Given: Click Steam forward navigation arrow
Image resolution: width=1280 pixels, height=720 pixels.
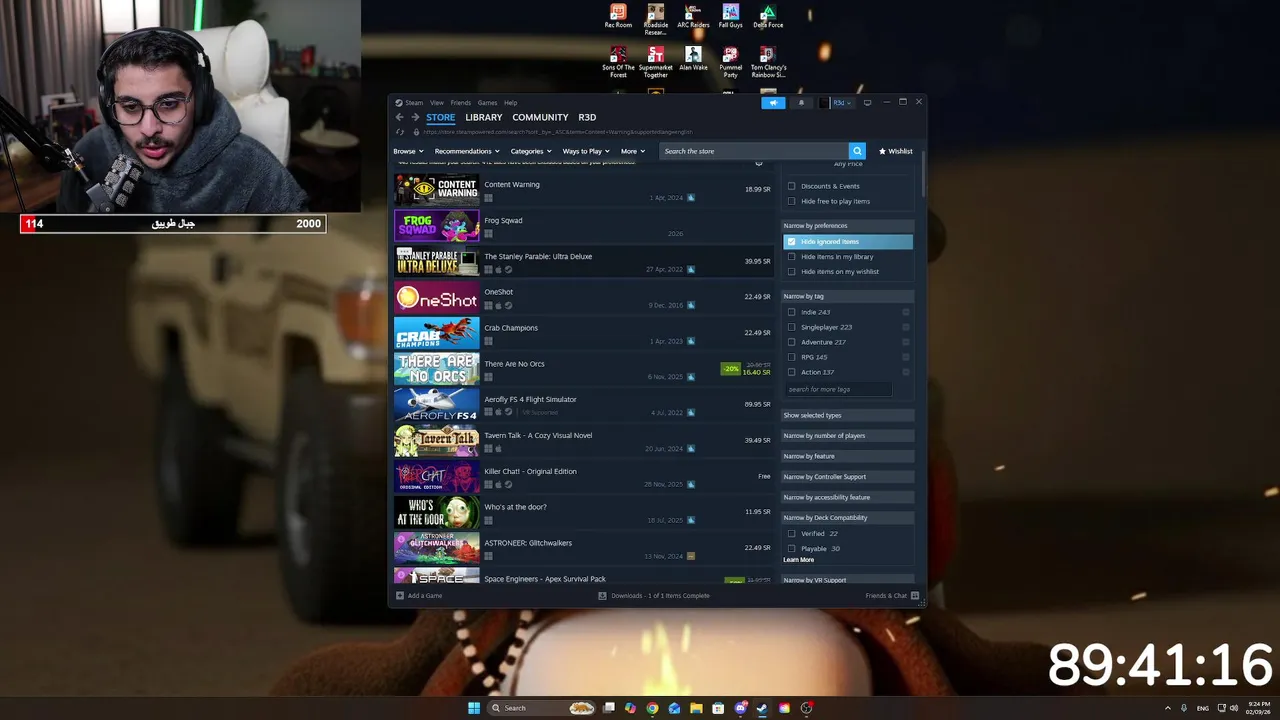Looking at the screenshot, I should pyautogui.click(x=415, y=117).
